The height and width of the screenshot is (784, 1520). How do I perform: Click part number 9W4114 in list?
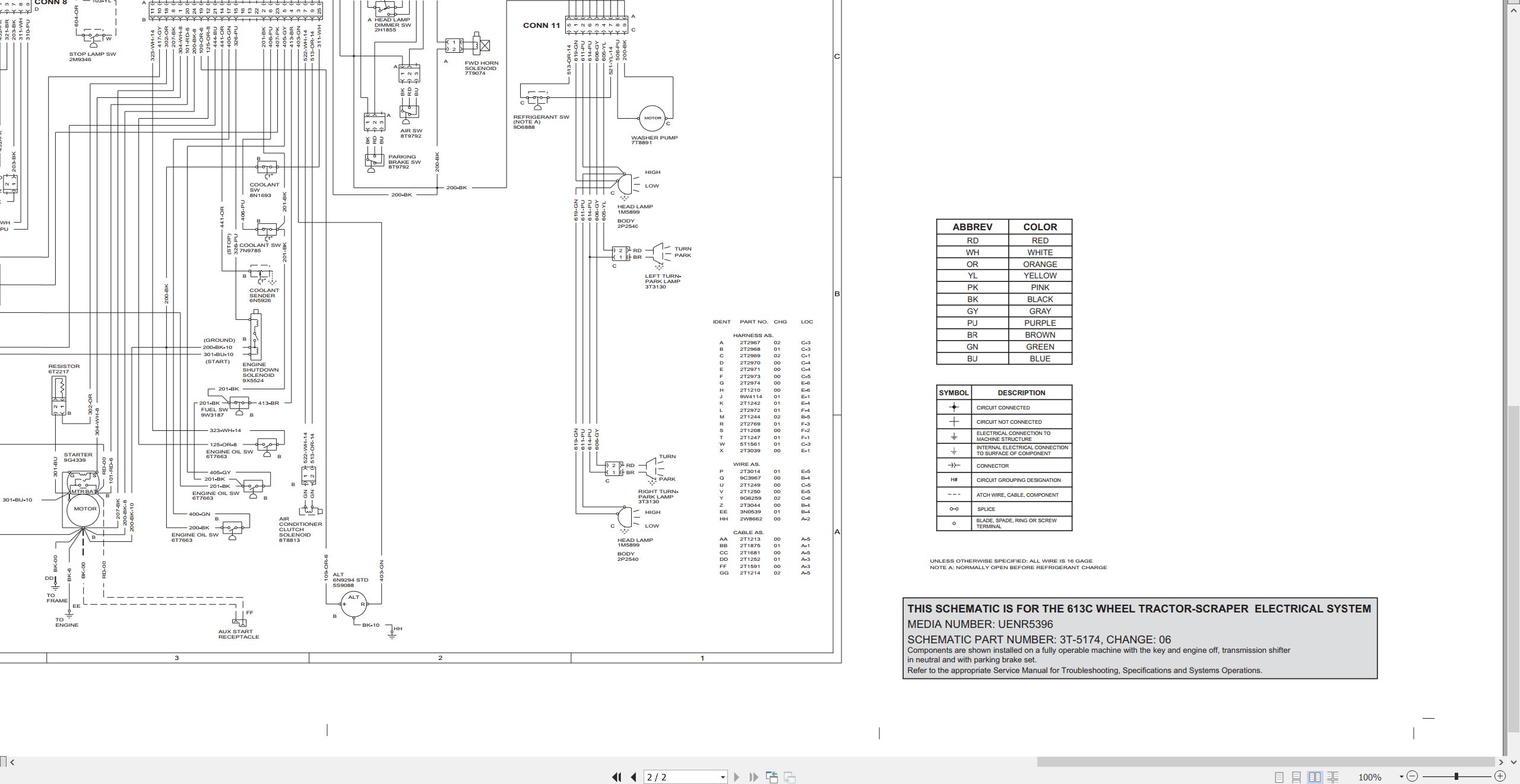[x=750, y=396]
